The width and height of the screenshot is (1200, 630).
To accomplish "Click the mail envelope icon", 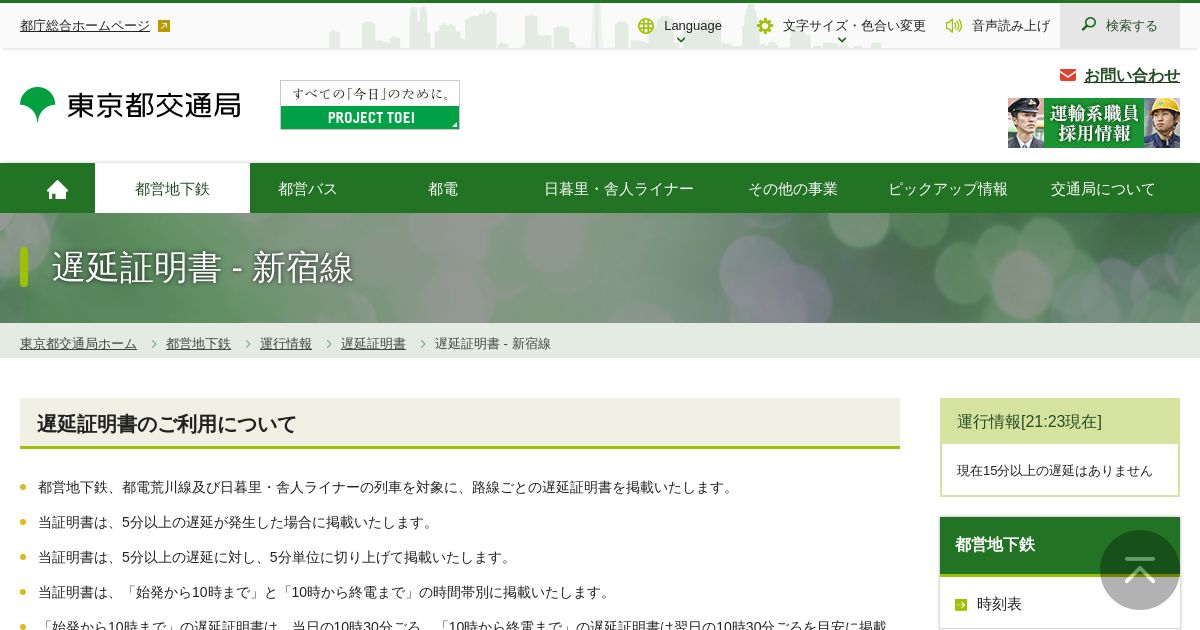I will point(1068,75).
